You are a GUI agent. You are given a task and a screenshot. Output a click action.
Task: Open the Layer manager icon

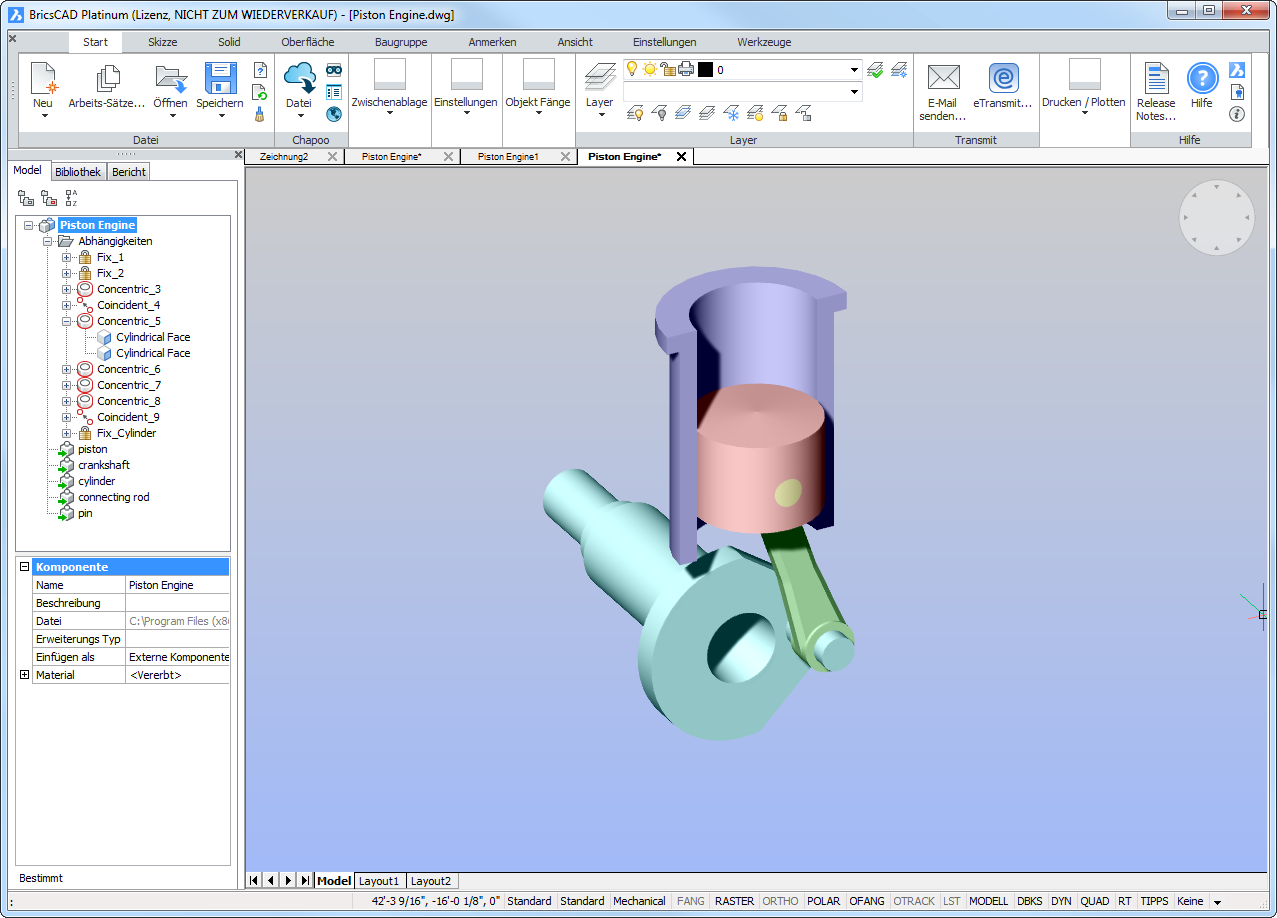click(x=599, y=78)
